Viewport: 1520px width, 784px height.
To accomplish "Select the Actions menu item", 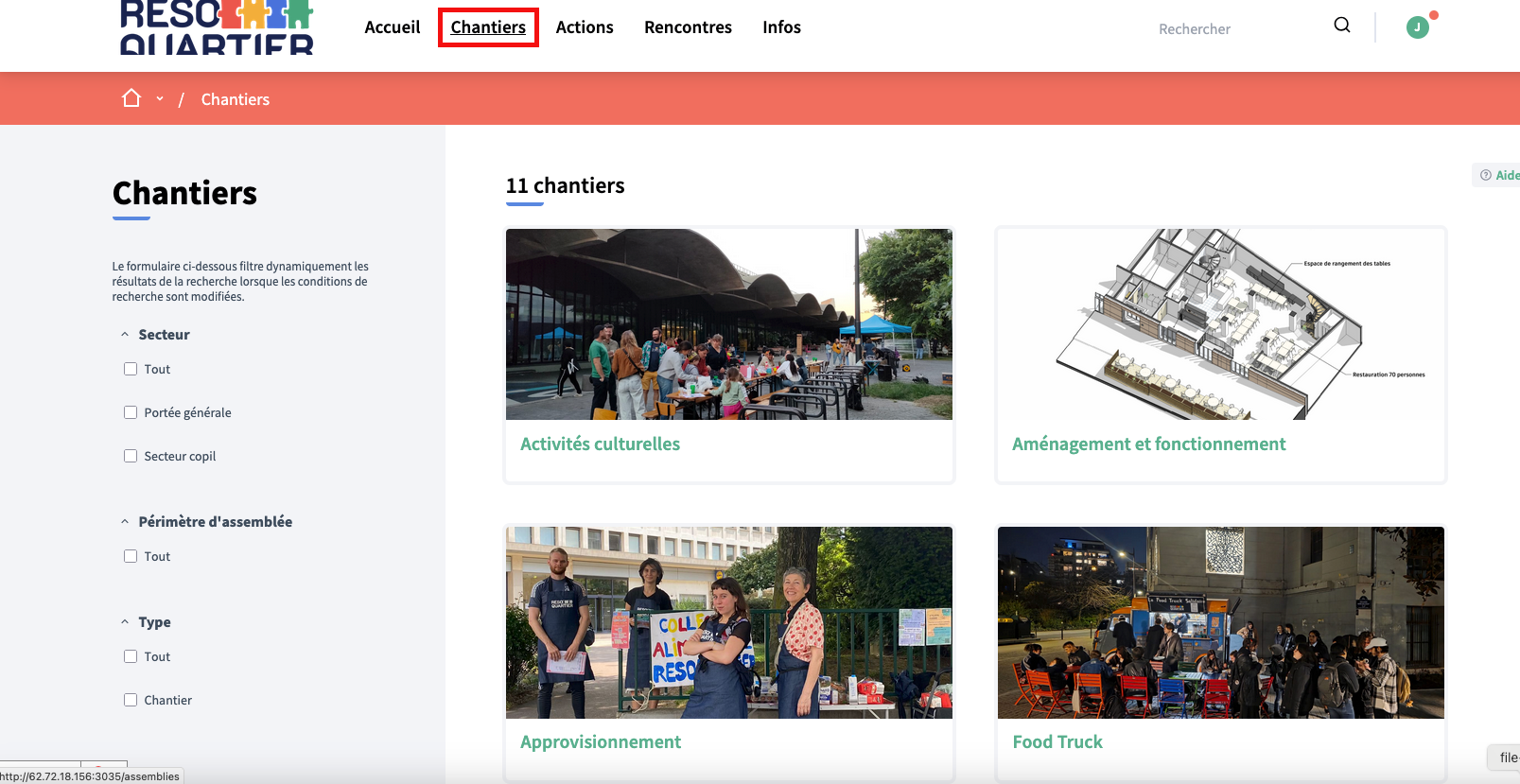I will tap(585, 27).
